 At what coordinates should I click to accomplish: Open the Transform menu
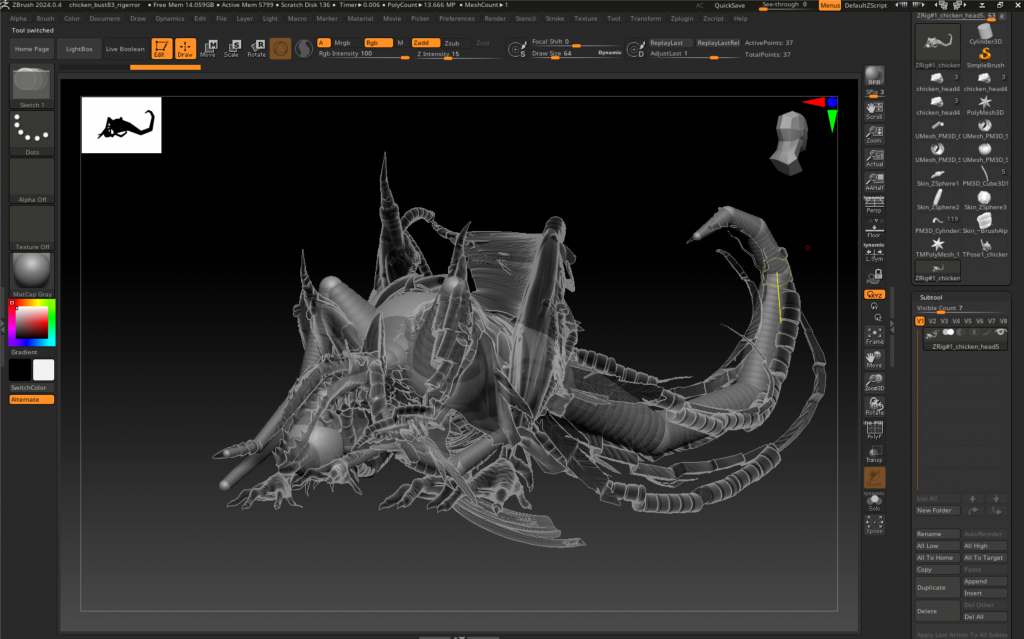coord(645,18)
